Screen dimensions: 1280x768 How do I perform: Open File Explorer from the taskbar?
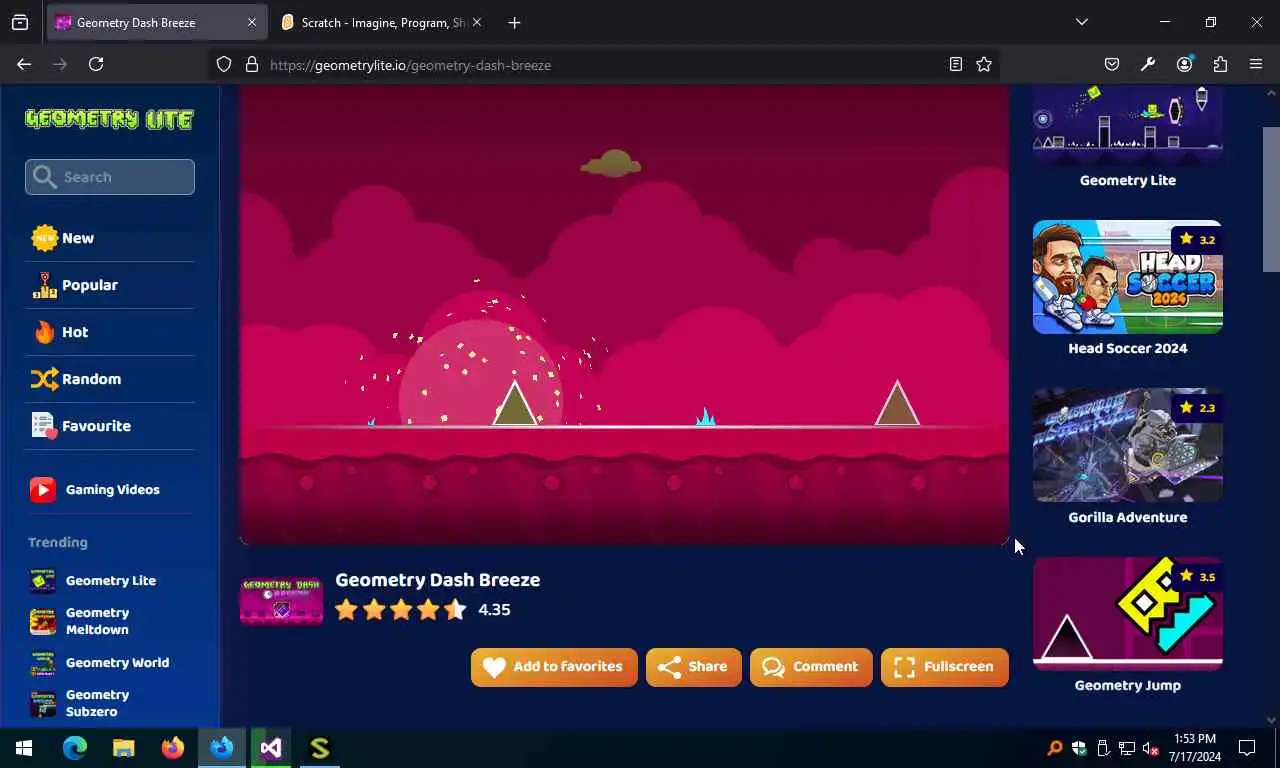123,747
